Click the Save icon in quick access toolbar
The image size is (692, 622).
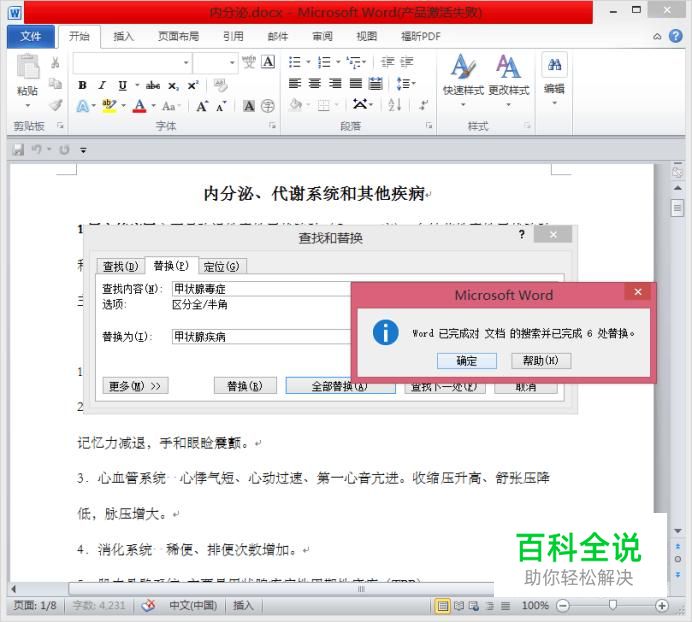point(18,150)
